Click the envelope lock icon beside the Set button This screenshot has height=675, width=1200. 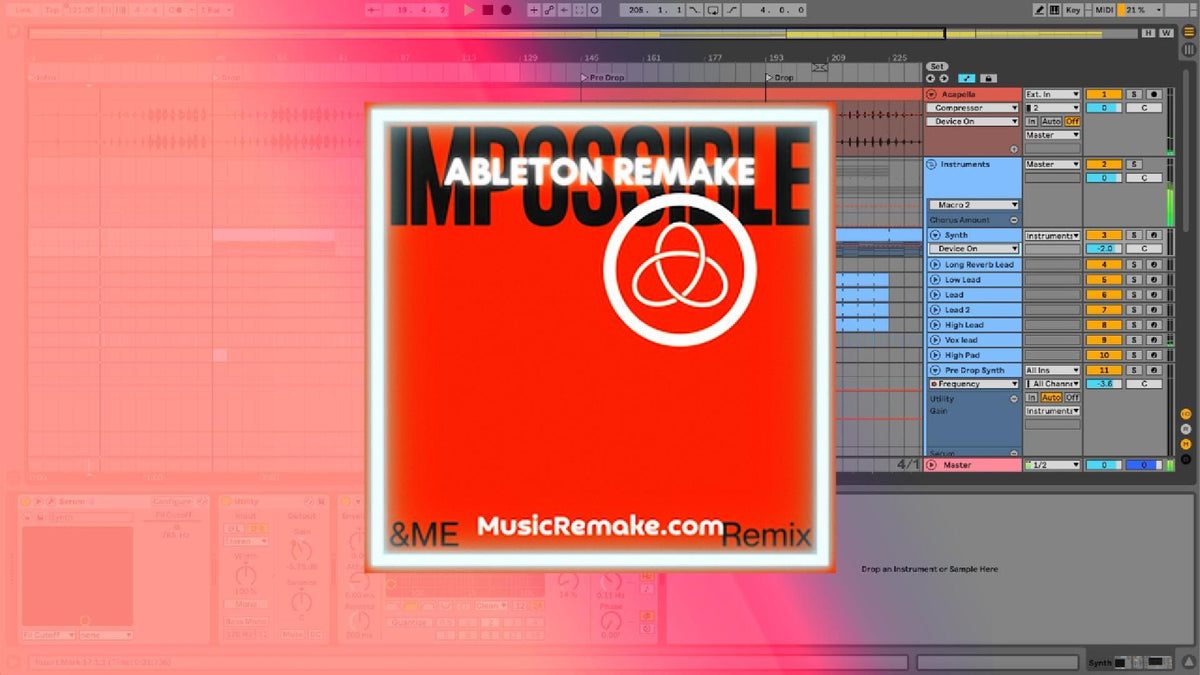click(x=989, y=79)
